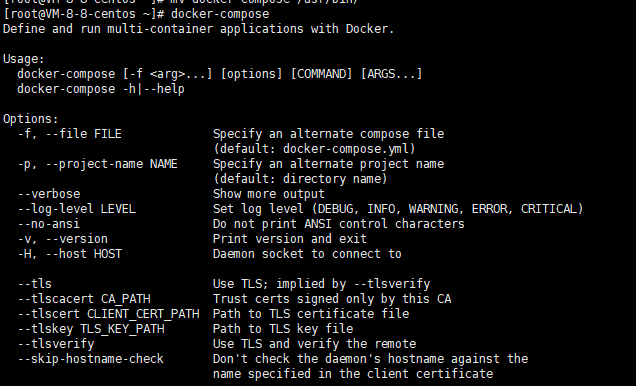The image size is (636, 386).
Task: Click the '--project-name NAME' option text
Action: coord(112,164)
